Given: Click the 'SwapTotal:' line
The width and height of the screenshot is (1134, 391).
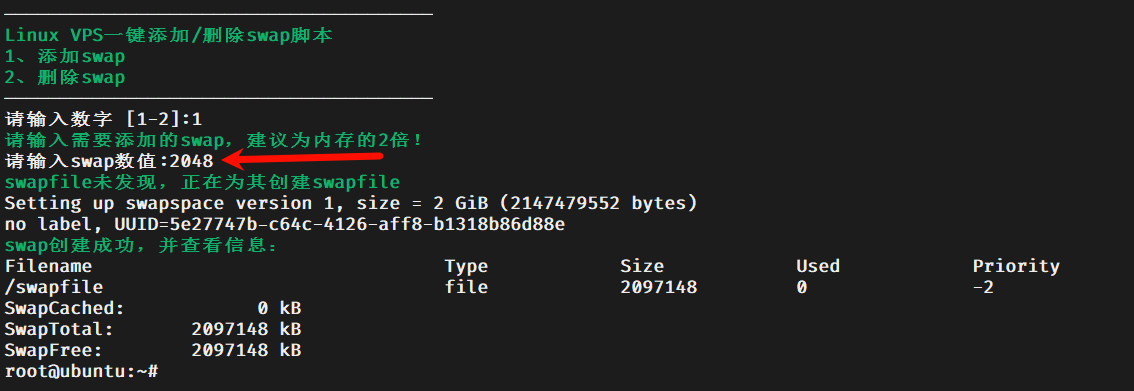Looking at the screenshot, I should coord(153,330).
